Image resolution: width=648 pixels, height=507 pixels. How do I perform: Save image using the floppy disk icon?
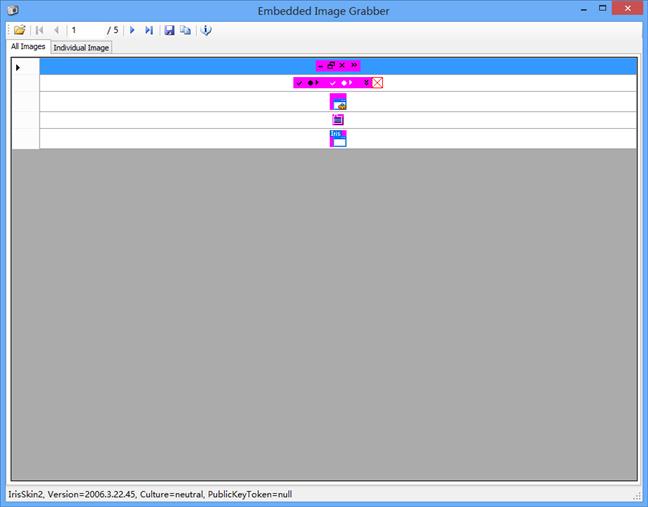(x=169, y=30)
